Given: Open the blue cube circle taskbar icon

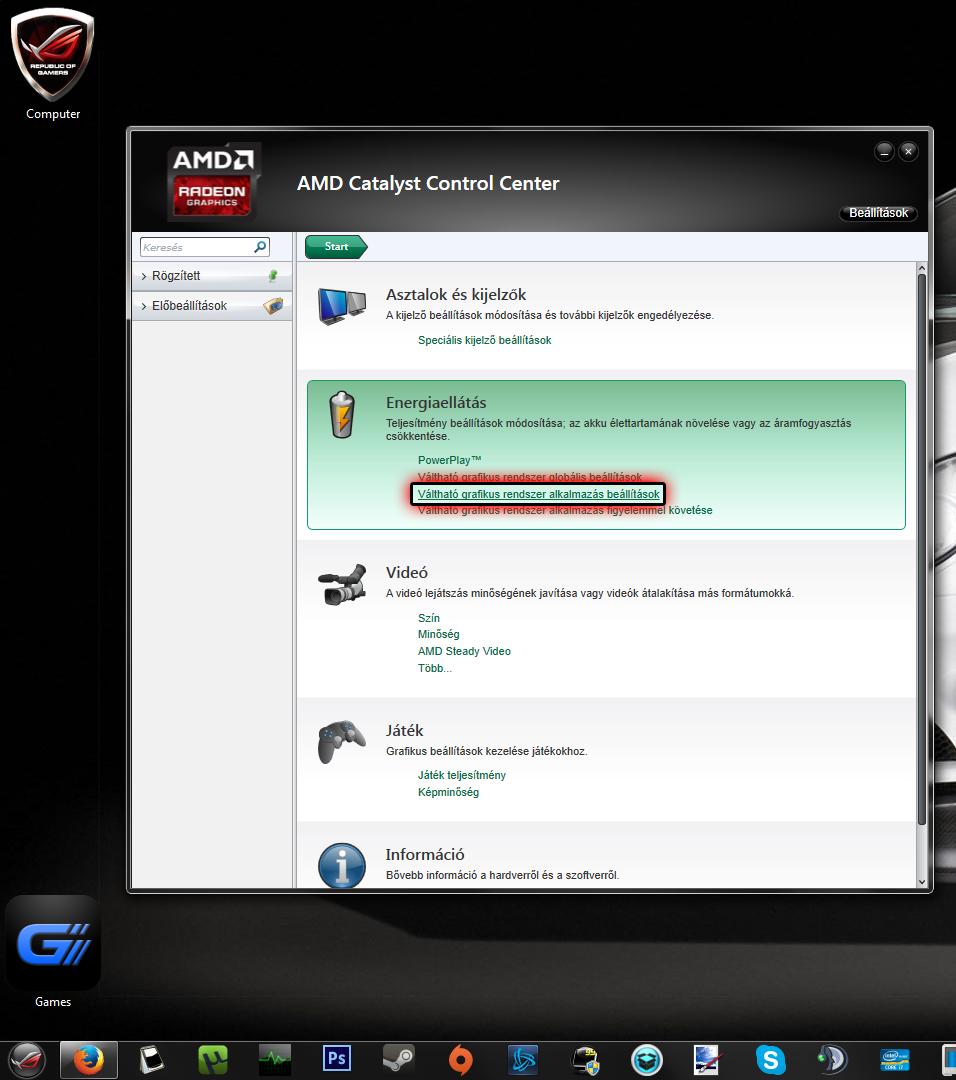Looking at the screenshot, I should [x=647, y=1059].
